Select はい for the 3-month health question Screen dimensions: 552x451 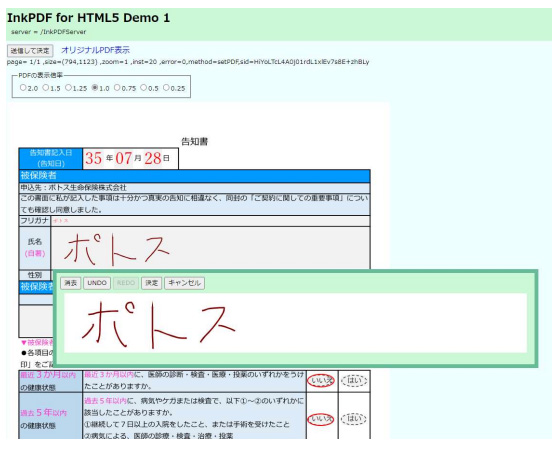(x=355, y=381)
